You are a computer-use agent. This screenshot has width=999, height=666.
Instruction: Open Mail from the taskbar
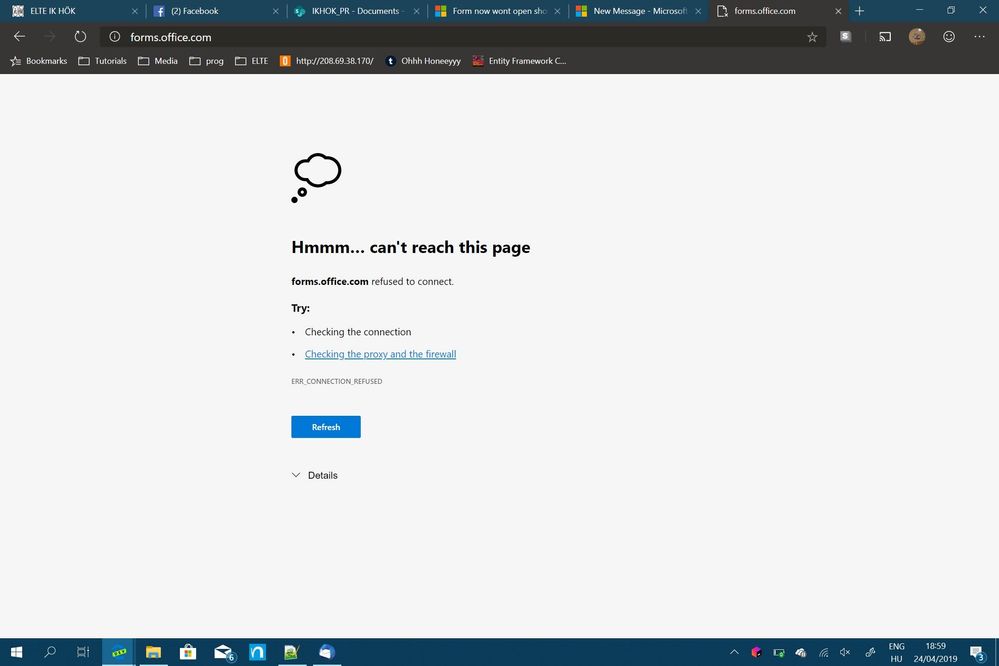click(222, 652)
